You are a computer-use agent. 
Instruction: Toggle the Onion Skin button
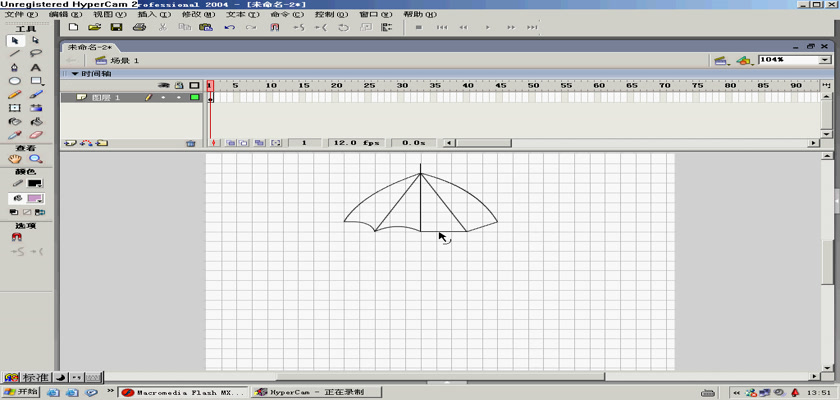(x=231, y=143)
